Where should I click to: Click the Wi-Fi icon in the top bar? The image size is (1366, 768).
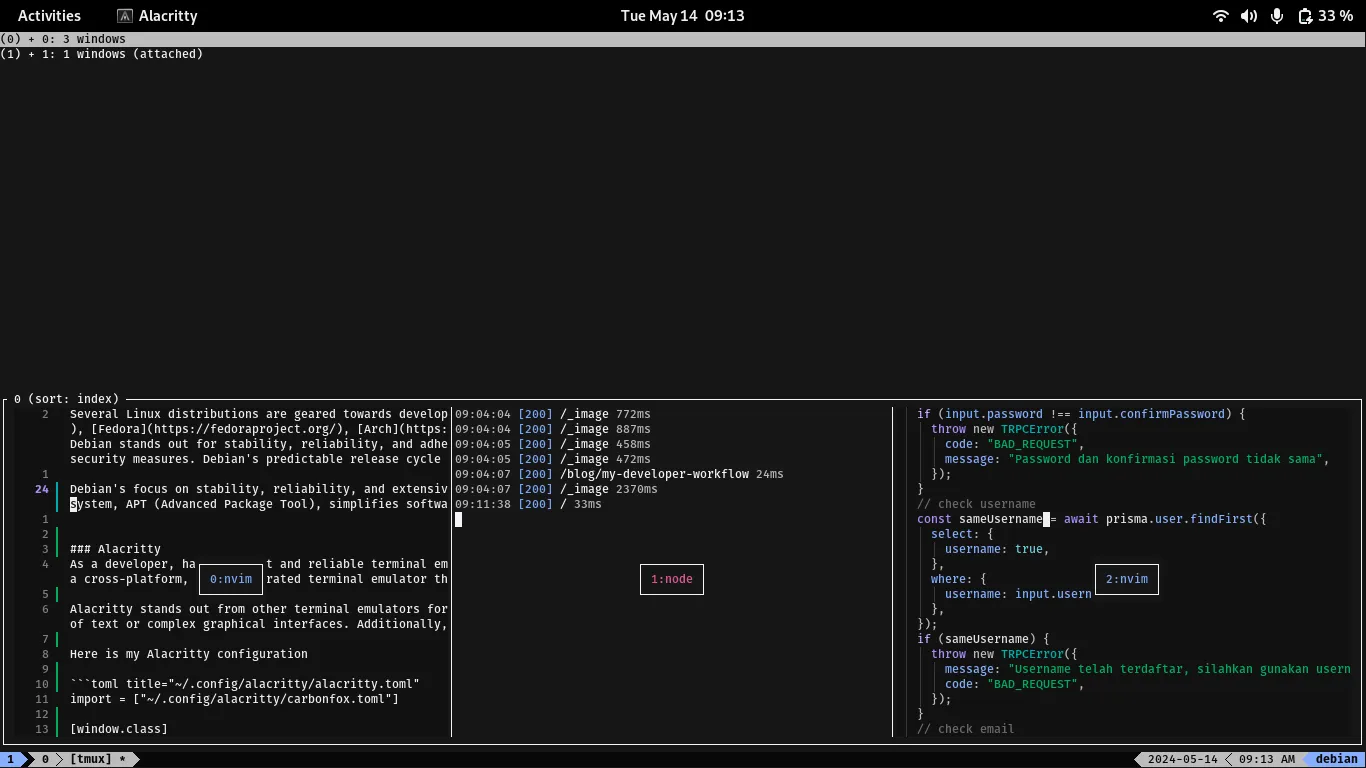click(x=1220, y=15)
